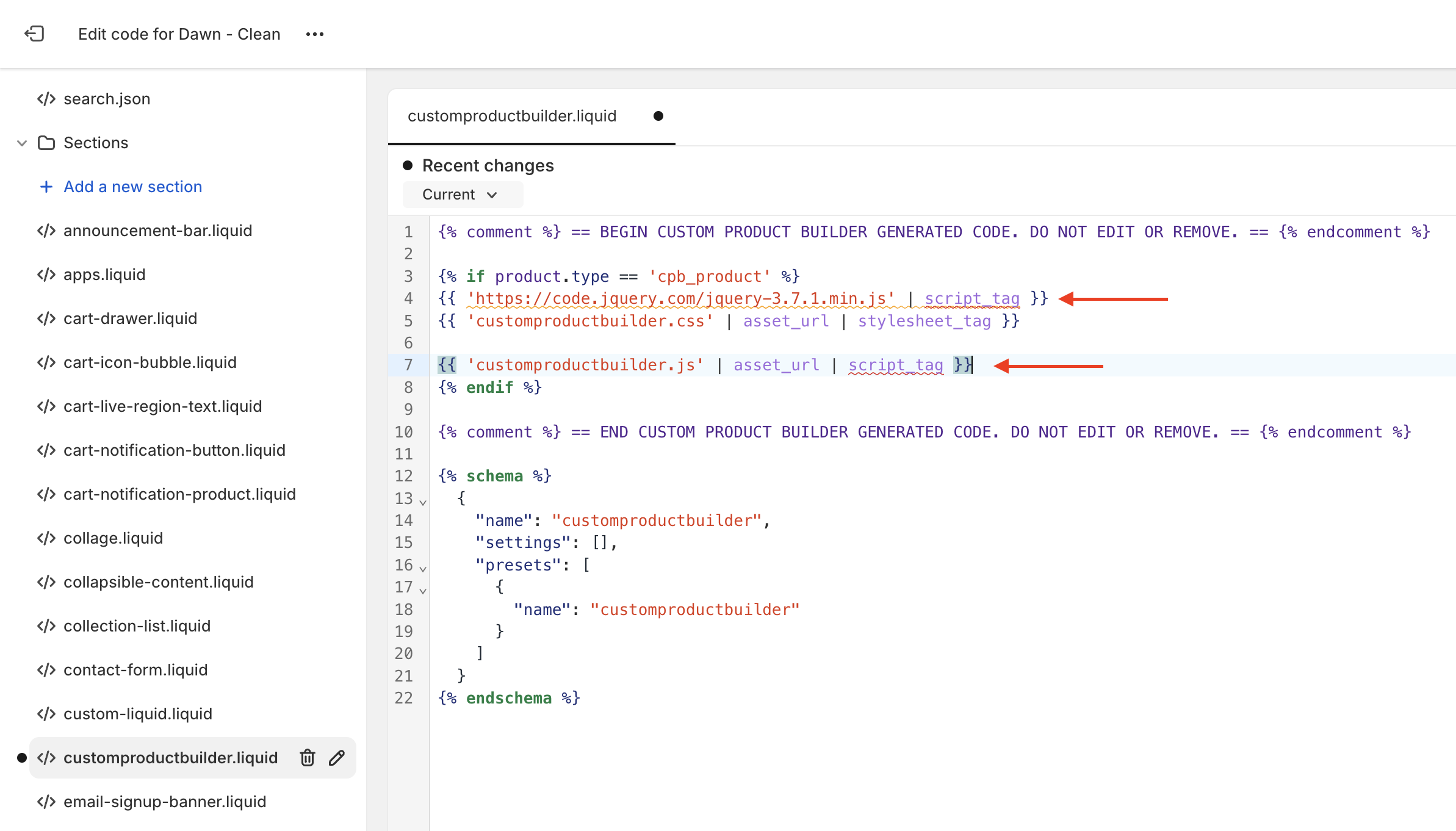This screenshot has width=1456, height=831.
Task: Click the endschema tag on line 22
Action: point(509,698)
